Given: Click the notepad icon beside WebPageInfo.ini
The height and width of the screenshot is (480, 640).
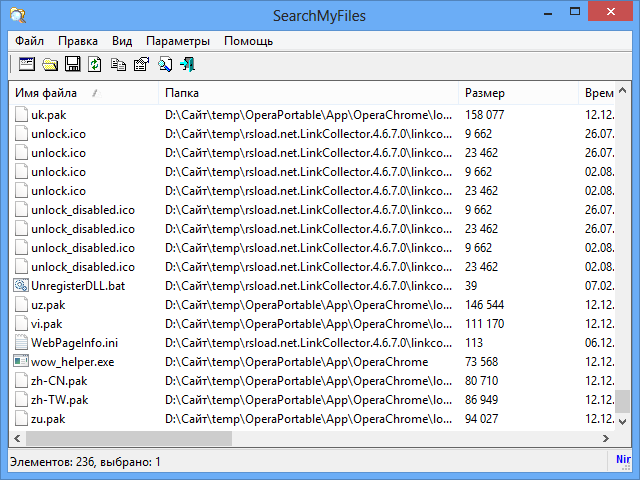Looking at the screenshot, I should click(x=21, y=342).
